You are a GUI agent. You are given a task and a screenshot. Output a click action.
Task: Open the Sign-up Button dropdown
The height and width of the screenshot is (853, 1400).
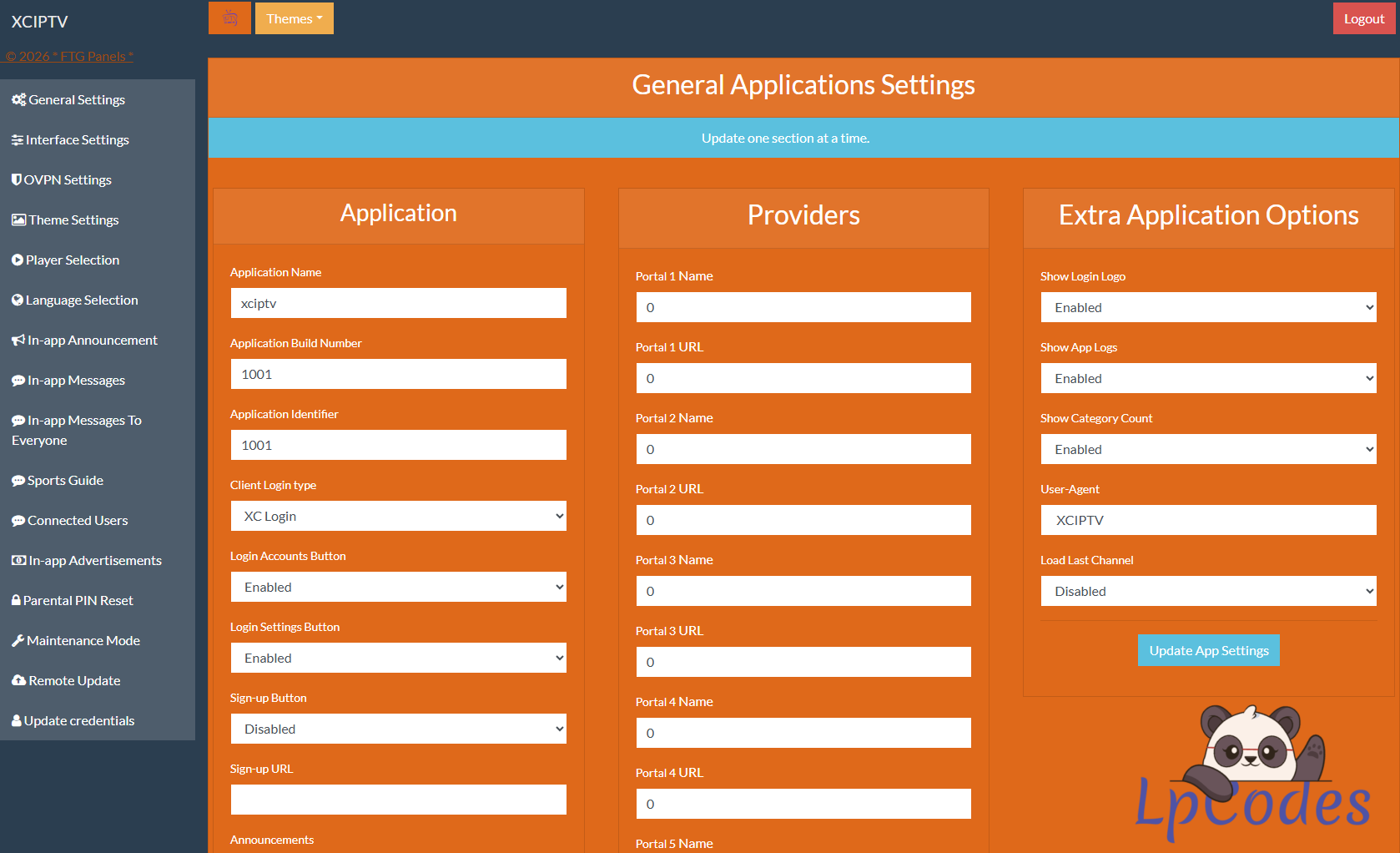point(398,729)
